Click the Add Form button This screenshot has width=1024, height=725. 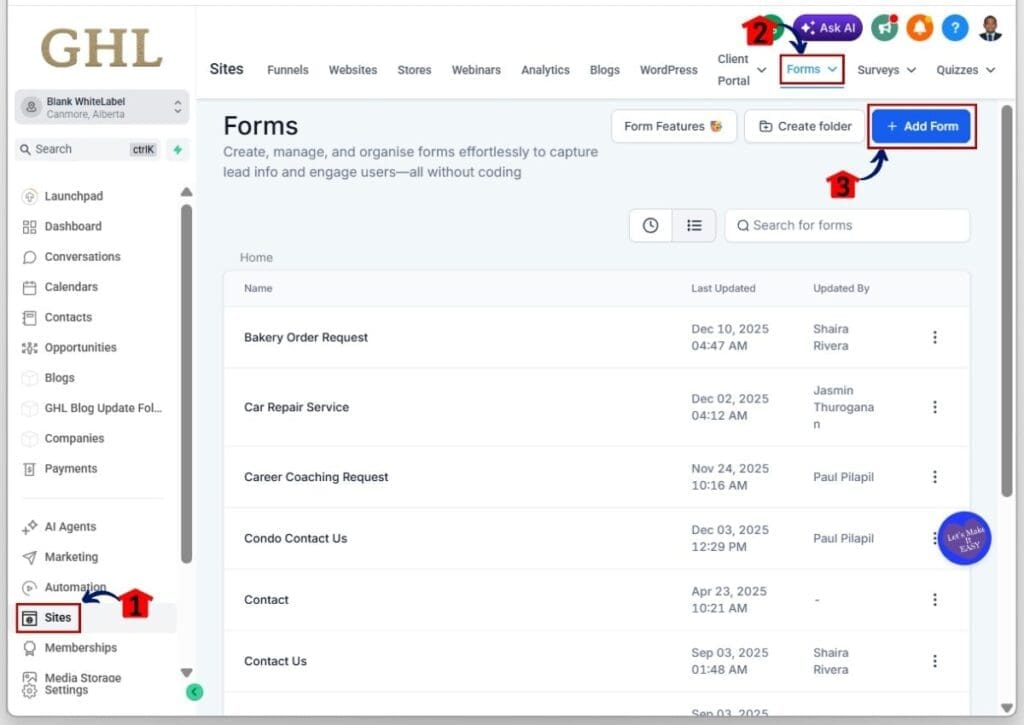click(x=920, y=126)
